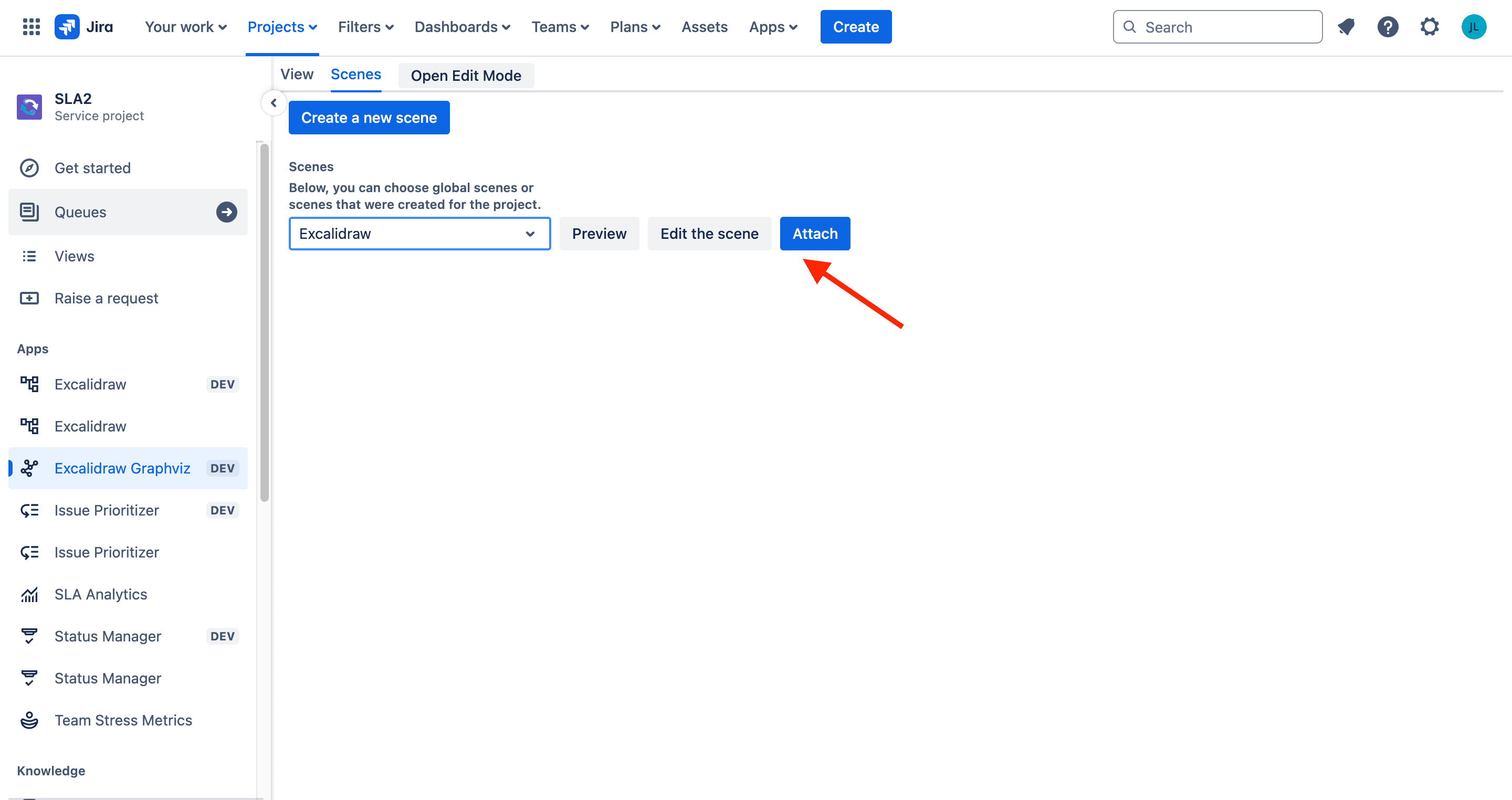Viewport: 1512px width, 800px height.
Task: Click the SLA2 project name
Action: pyautogui.click(x=73, y=99)
